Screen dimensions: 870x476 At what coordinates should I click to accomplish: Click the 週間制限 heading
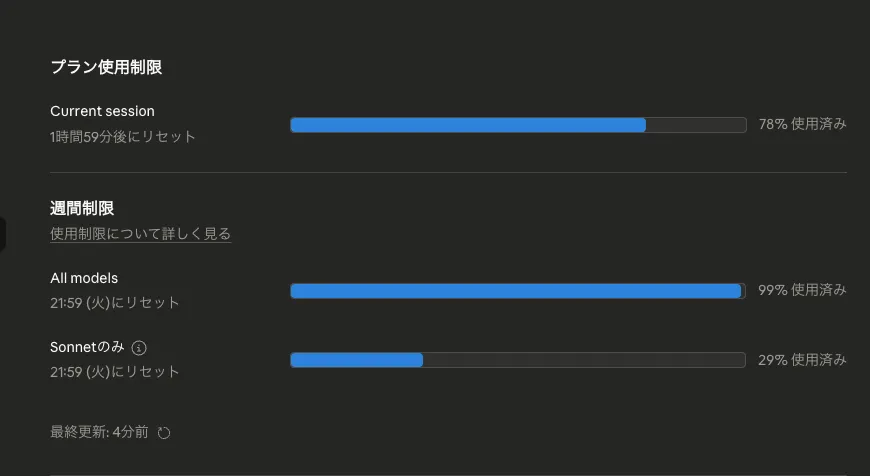pyautogui.click(x=82, y=209)
